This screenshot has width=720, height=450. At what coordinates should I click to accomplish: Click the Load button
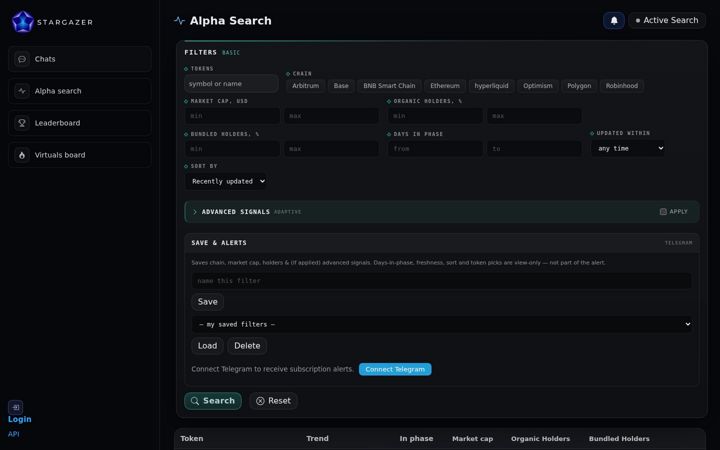pyautogui.click(x=207, y=346)
